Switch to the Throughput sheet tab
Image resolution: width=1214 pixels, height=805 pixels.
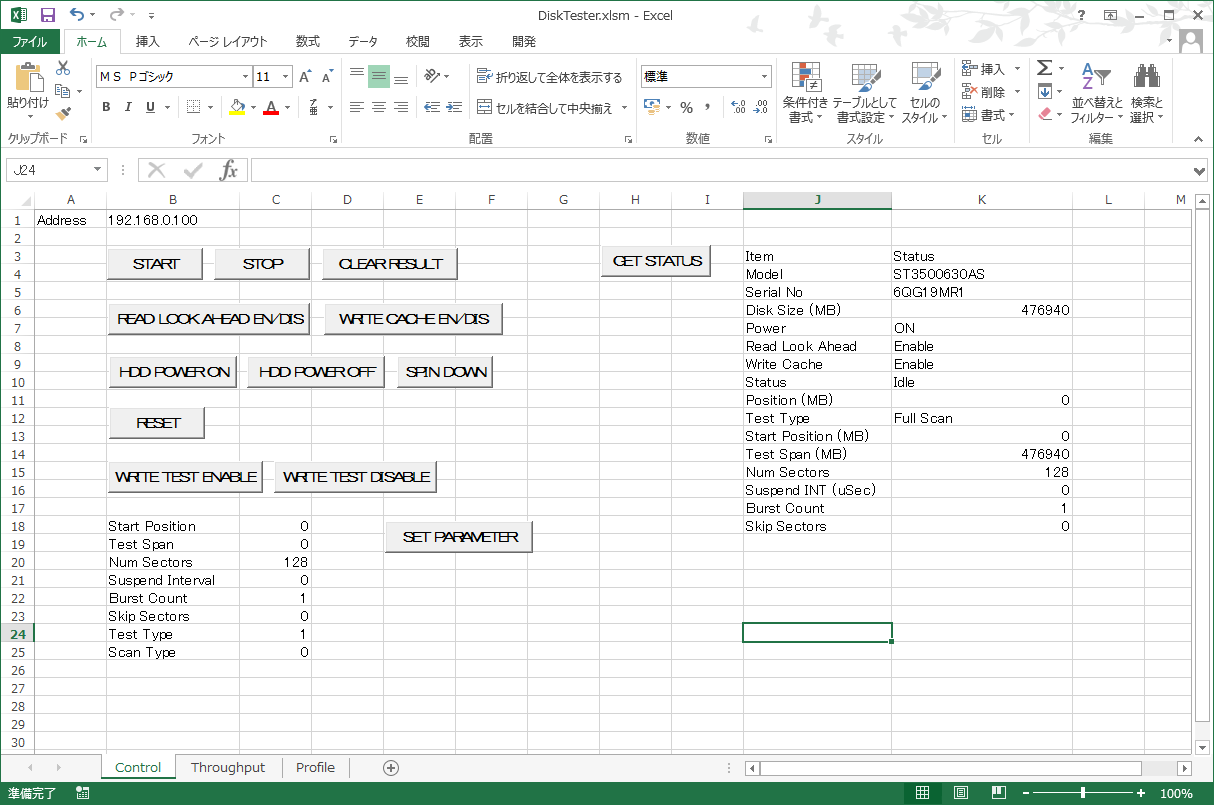coord(228,768)
